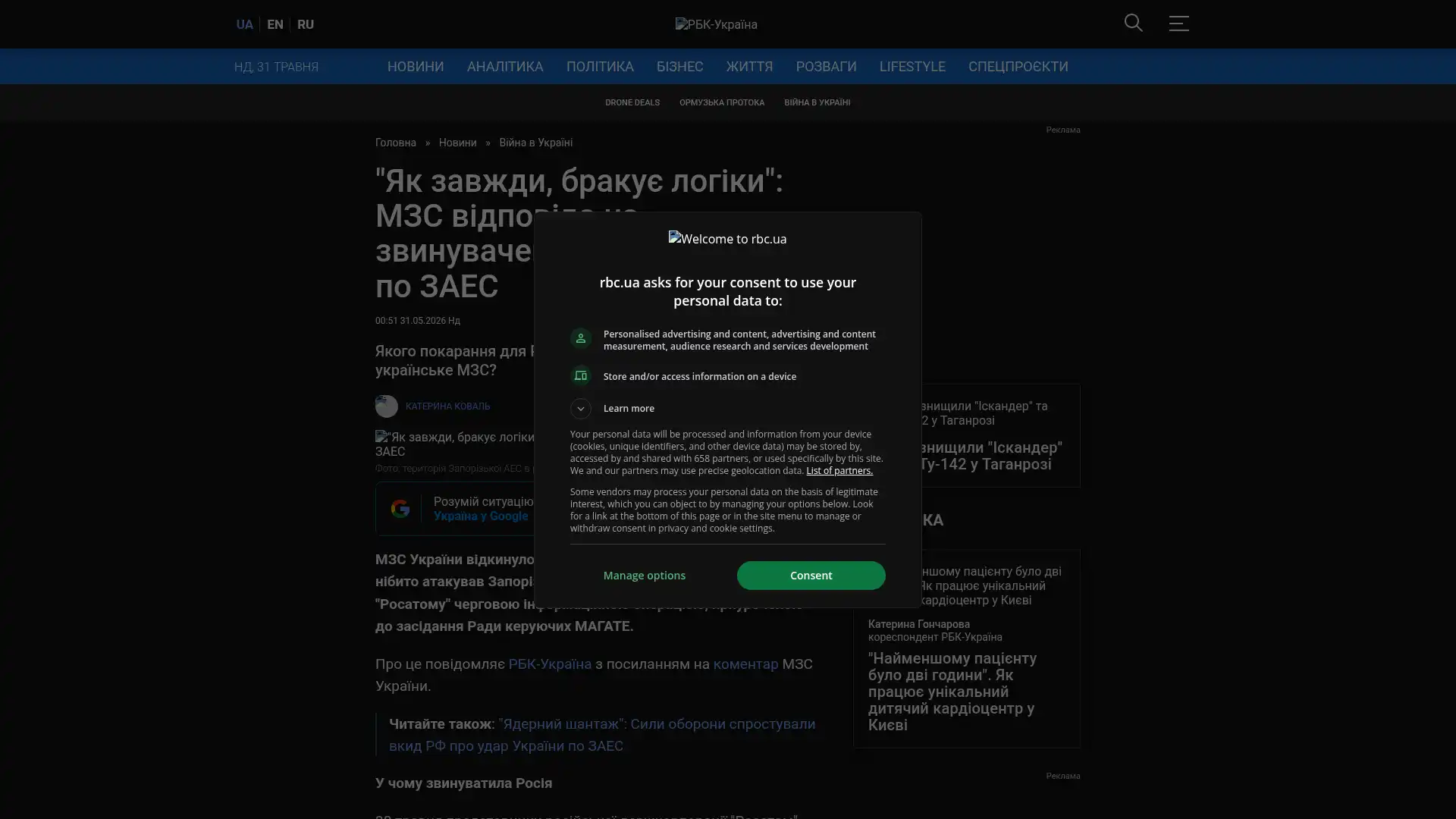Screen dimensions: 1456x819
Task: Click the store information device icon
Action: [x=580, y=376]
